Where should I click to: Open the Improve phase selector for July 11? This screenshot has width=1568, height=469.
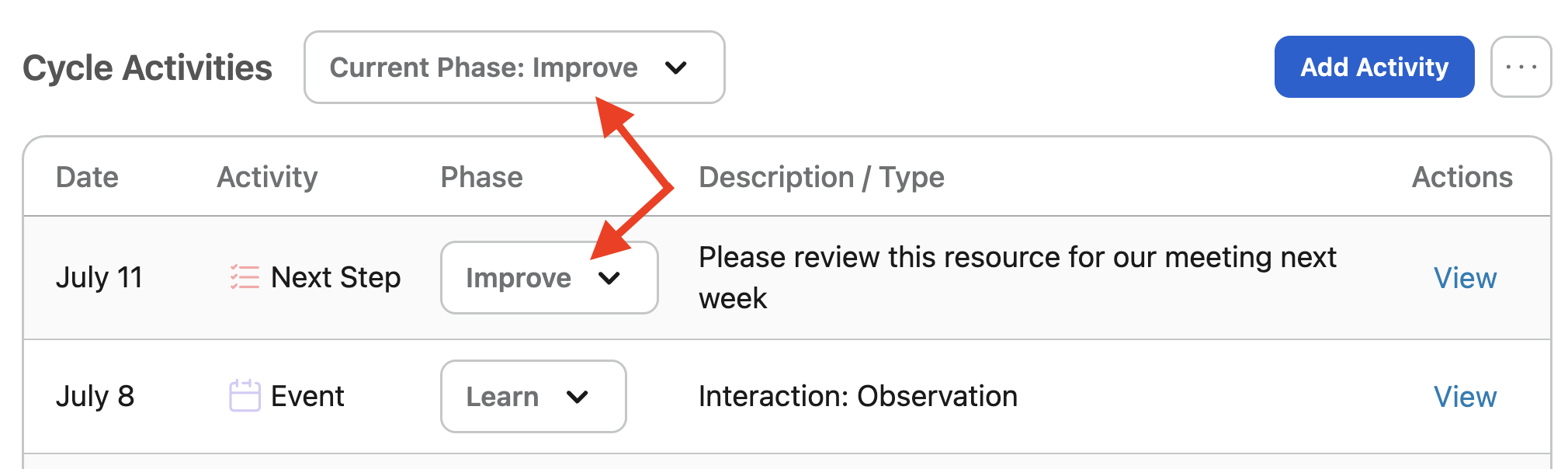tap(550, 278)
